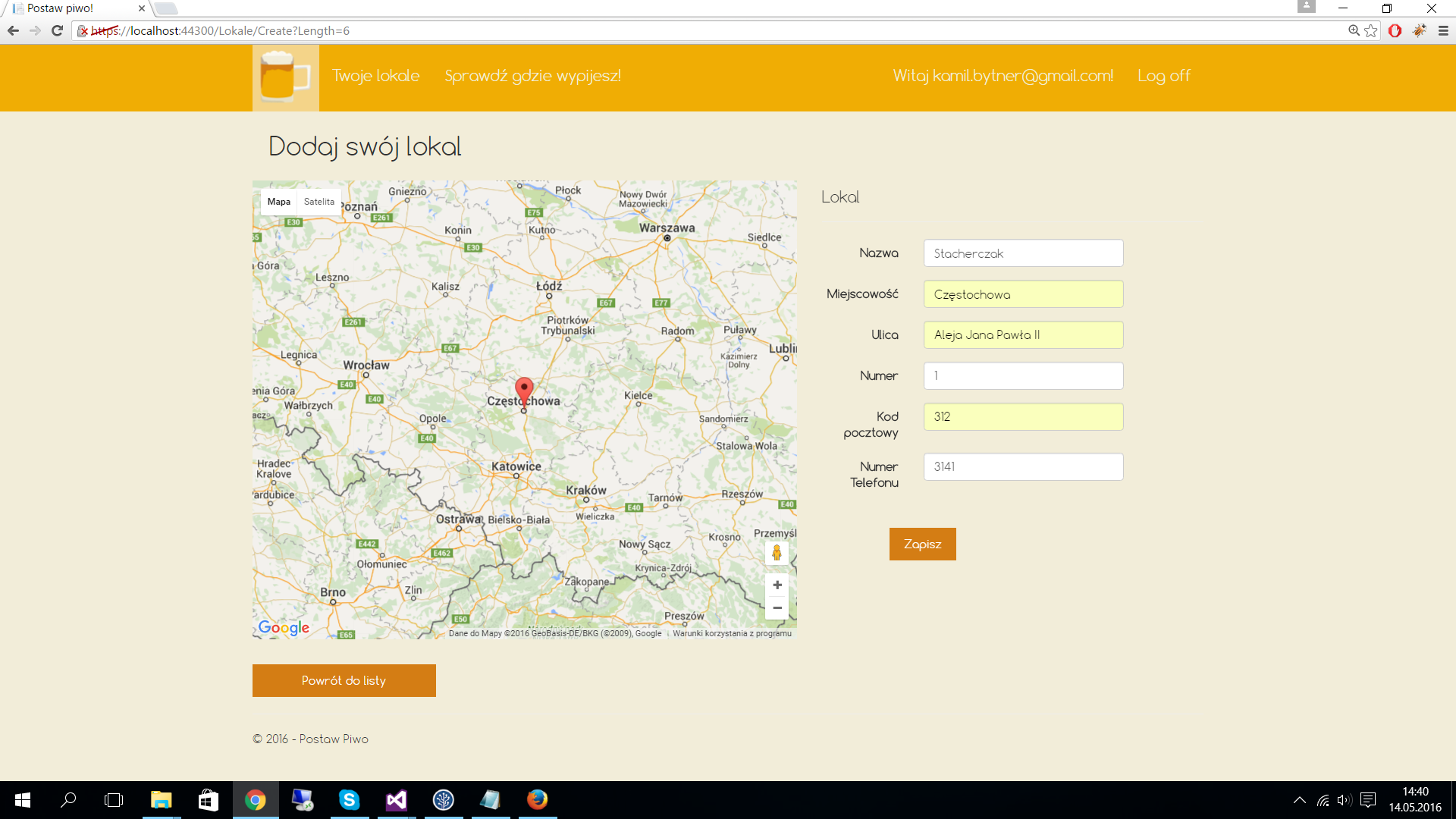This screenshot has height=819, width=1456.
Task: Zoom out the map with minus button
Action: click(777, 607)
